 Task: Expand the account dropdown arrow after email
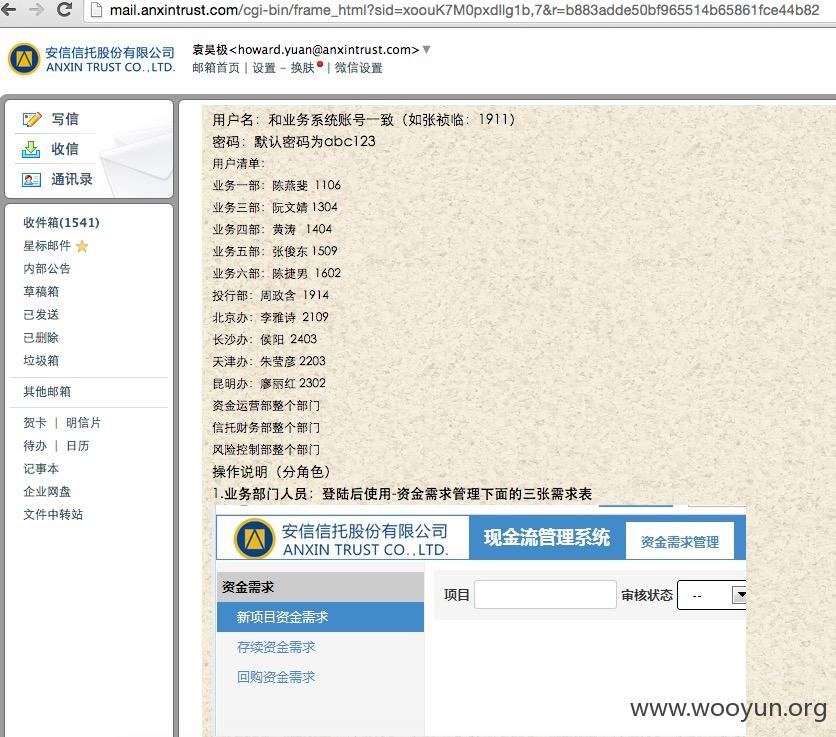pyautogui.click(x=427, y=50)
